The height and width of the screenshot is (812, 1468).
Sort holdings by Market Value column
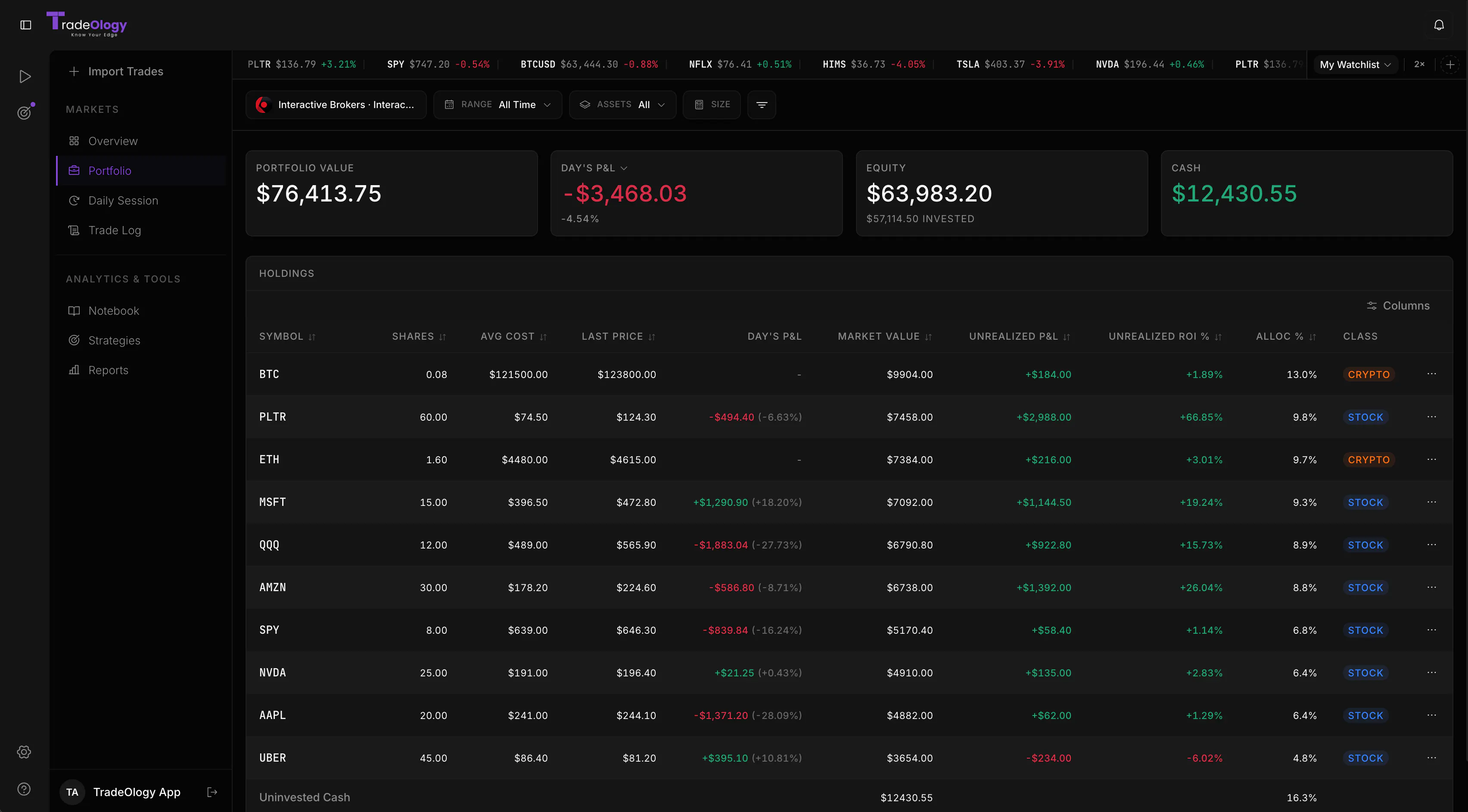[x=884, y=337]
